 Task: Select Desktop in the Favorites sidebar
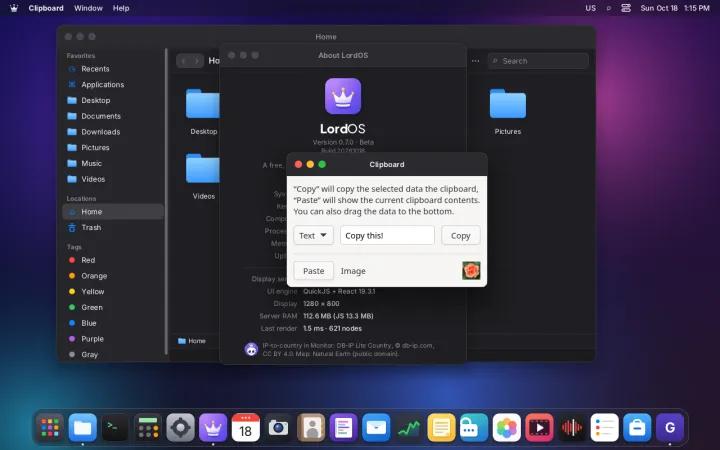coord(113,100)
